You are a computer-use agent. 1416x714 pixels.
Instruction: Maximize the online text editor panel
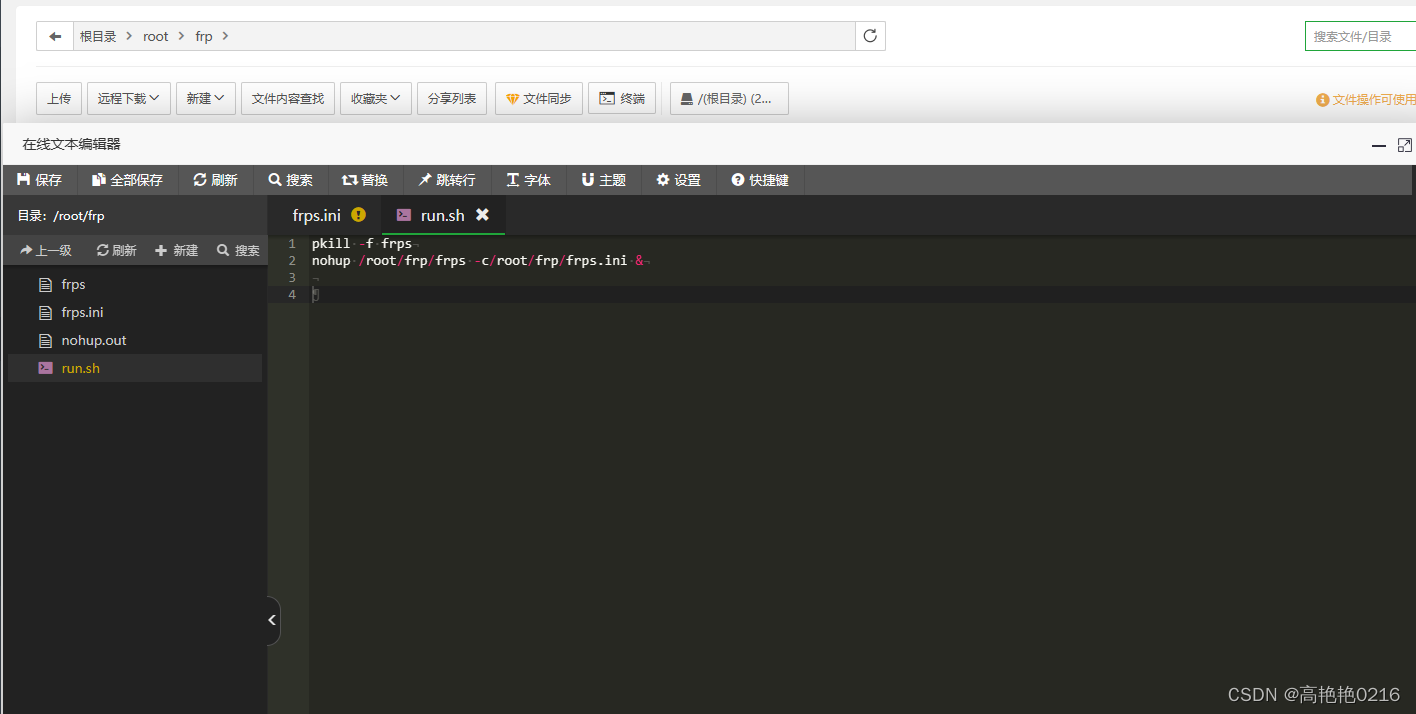click(x=1404, y=145)
